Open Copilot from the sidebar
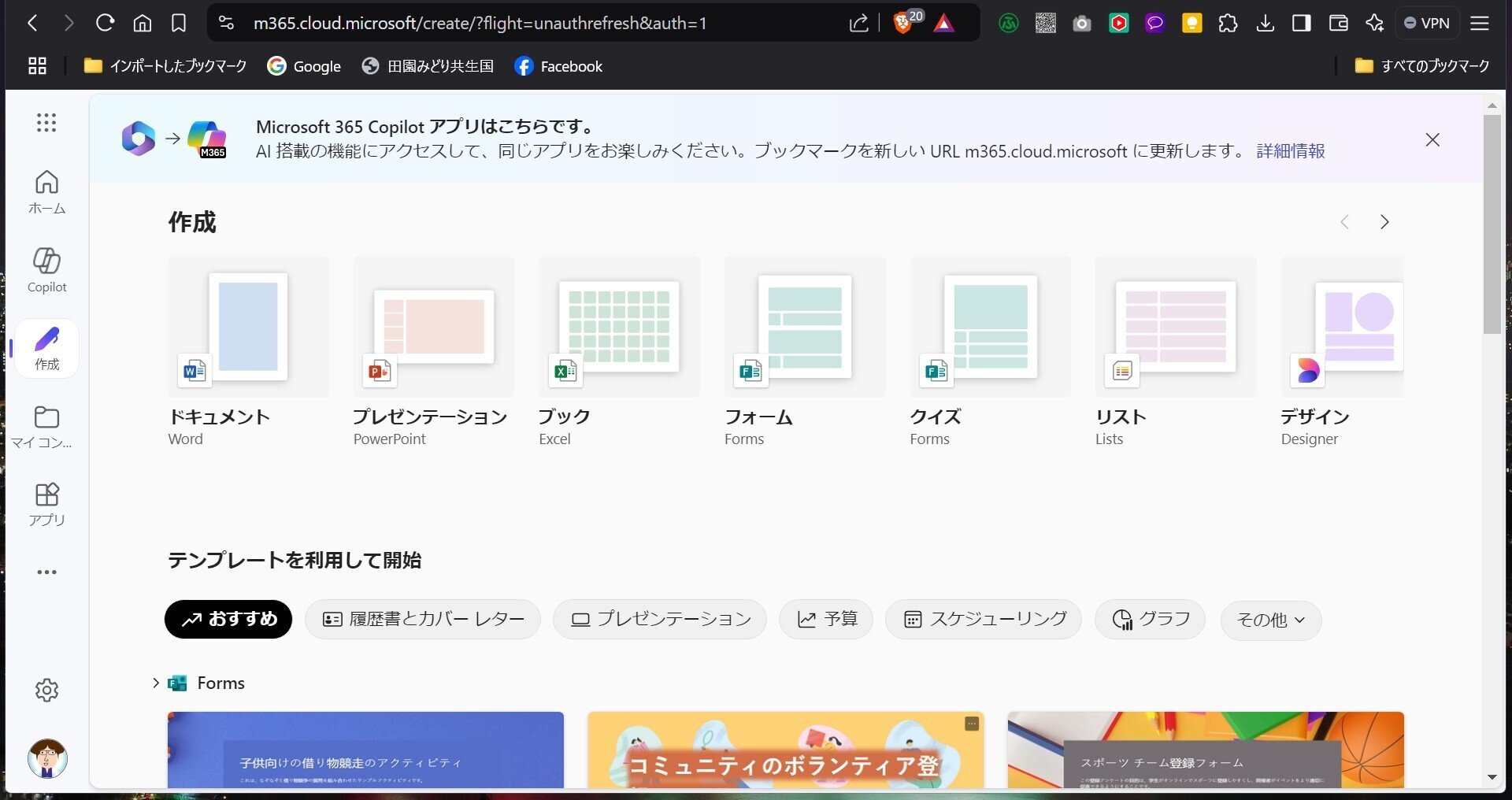Screen dimensions: 1512x800 click(x=46, y=270)
